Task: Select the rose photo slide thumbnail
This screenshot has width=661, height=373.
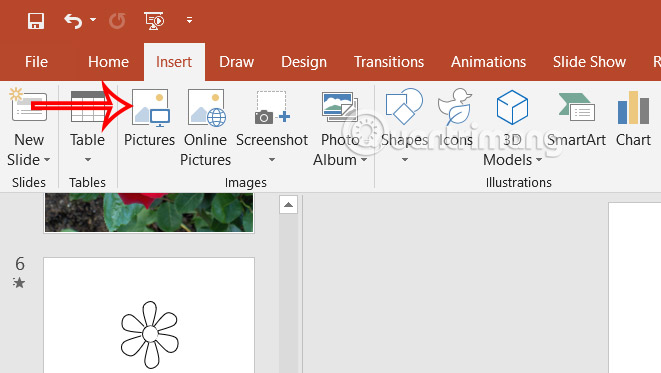Action: pos(149,212)
